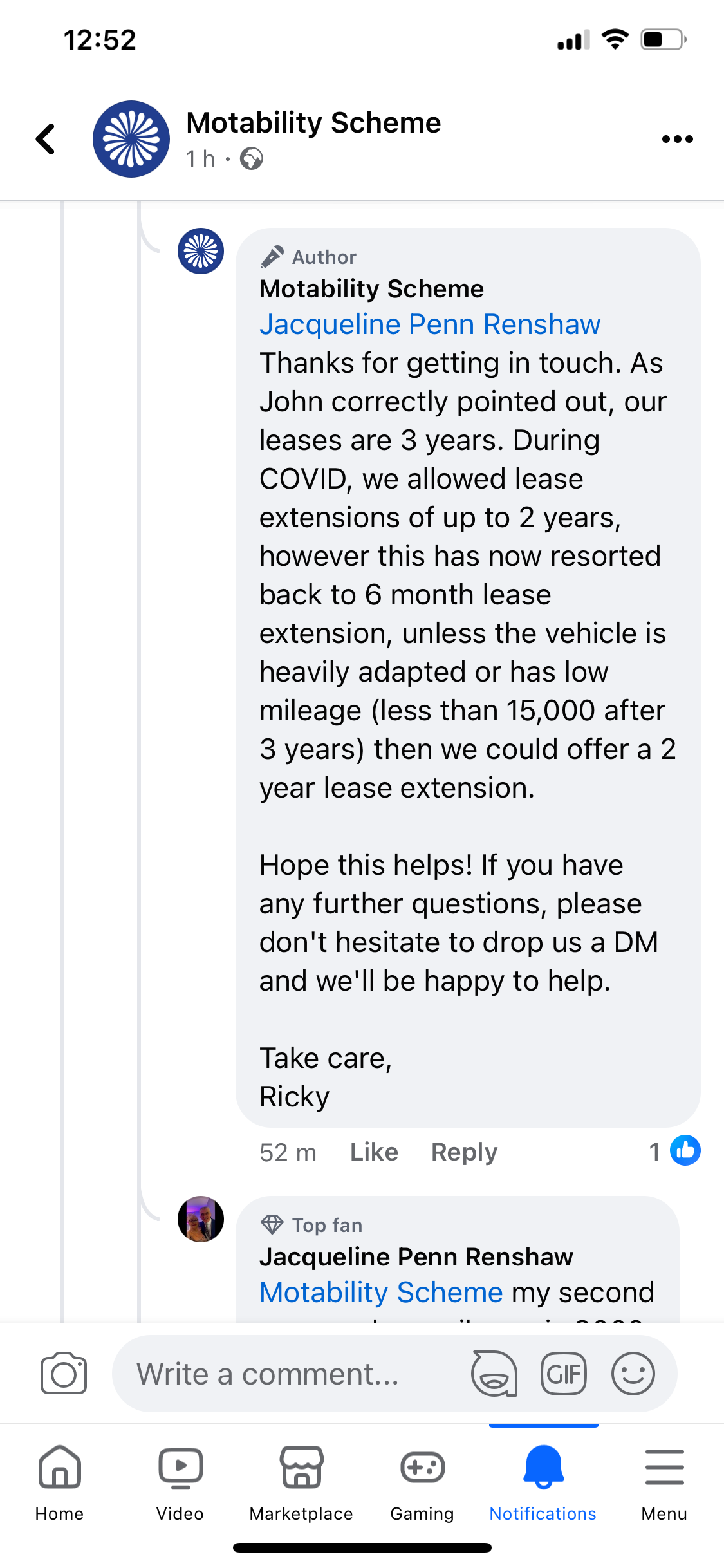The height and width of the screenshot is (1568, 724).
Task: Open Motability Scheme page logo in header
Action: tap(131, 139)
